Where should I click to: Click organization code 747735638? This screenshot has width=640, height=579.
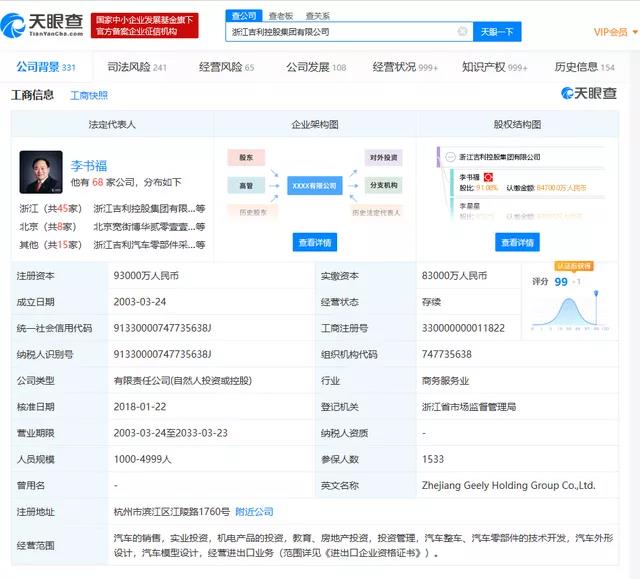(x=447, y=354)
